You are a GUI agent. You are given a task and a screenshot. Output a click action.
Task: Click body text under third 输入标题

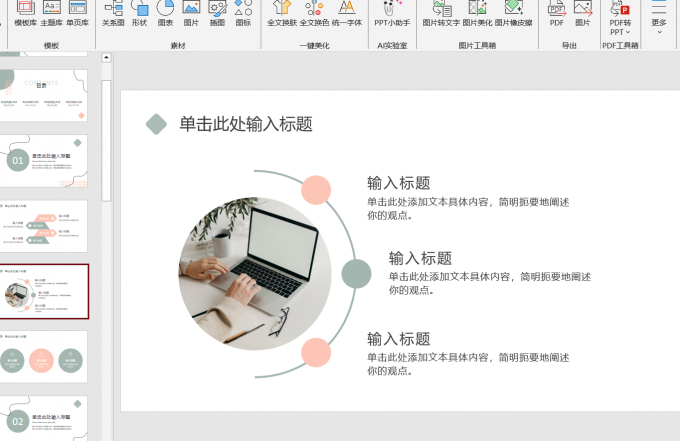468,364
